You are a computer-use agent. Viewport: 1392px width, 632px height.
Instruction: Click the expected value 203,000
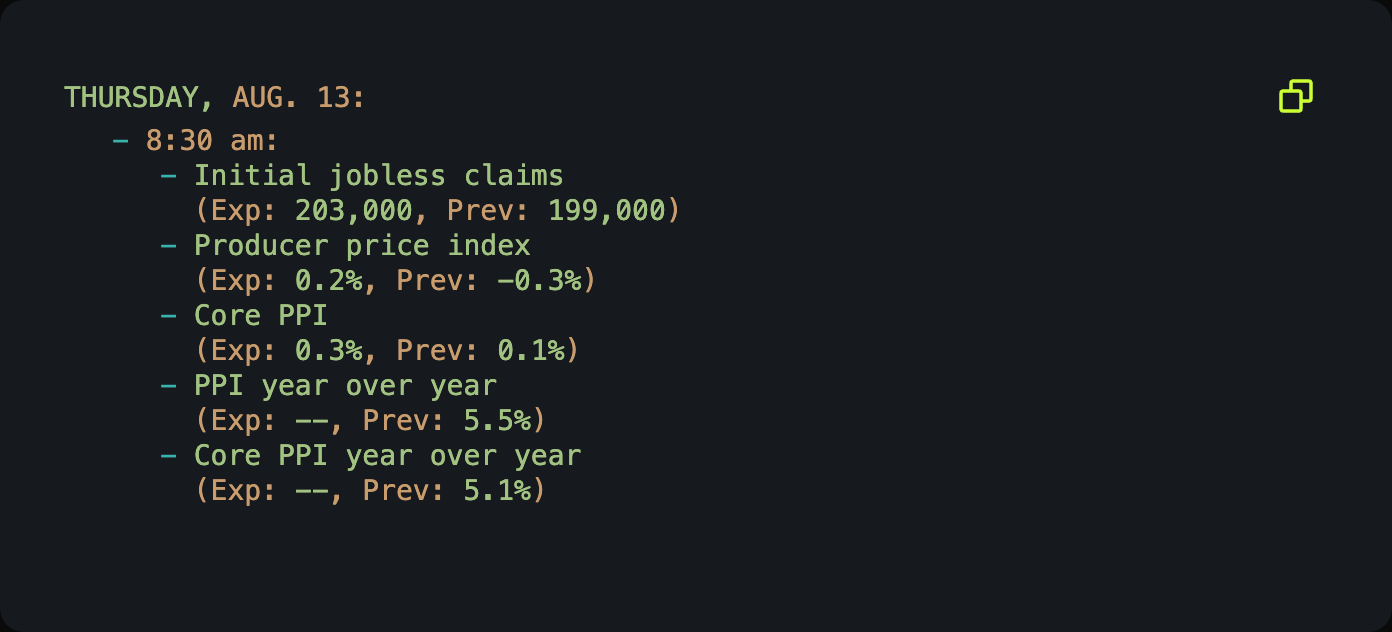[x=354, y=211]
